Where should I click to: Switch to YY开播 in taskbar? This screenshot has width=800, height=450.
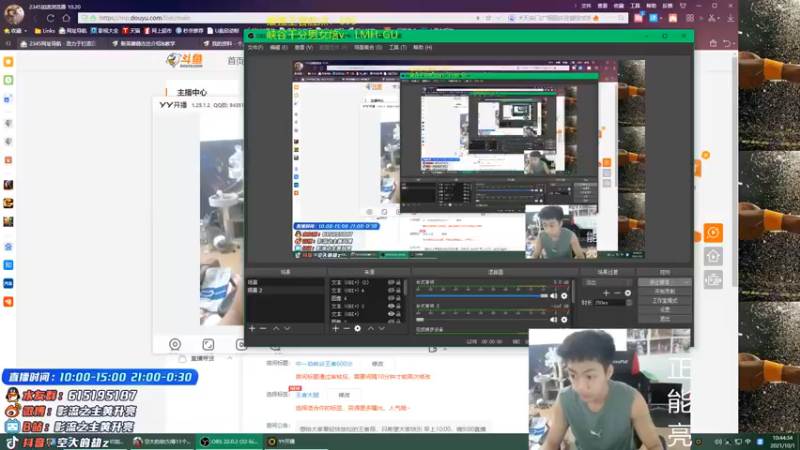point(296,442)
